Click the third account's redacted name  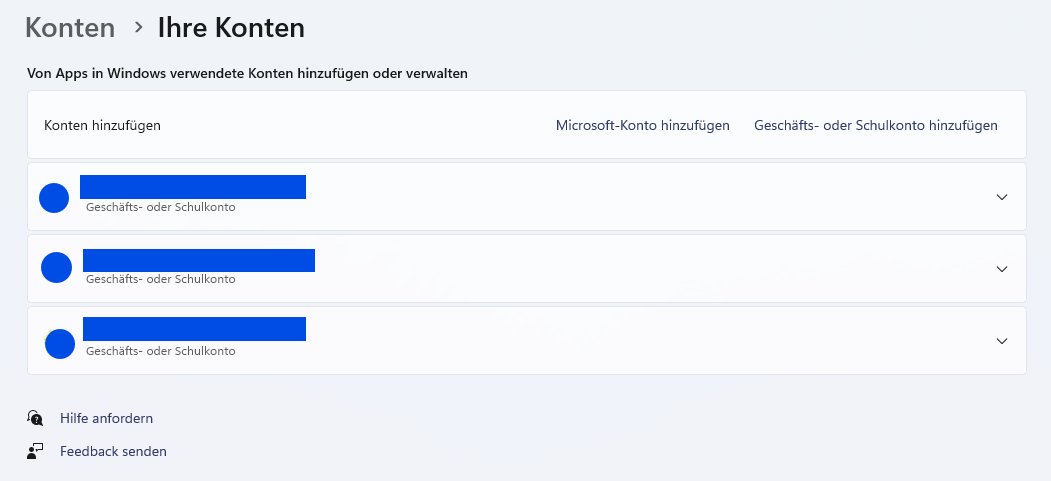tap(194, 329)
